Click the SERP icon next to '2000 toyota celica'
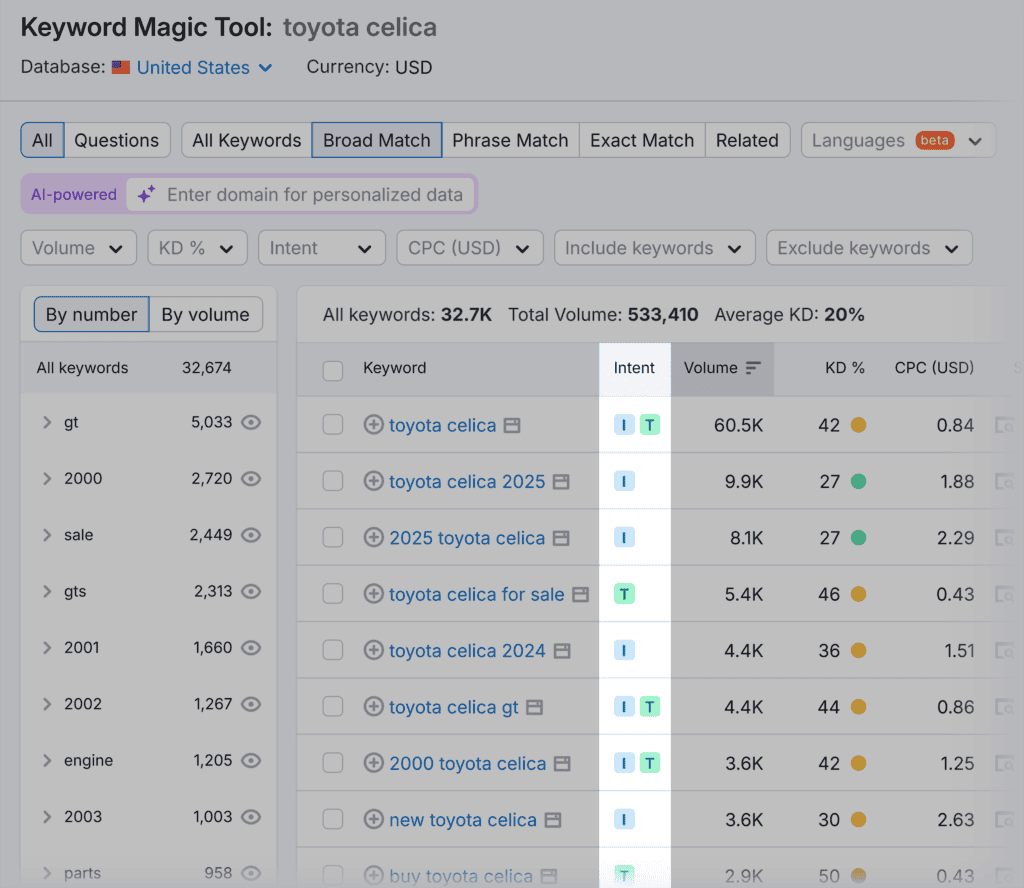 tap(562, 764)
